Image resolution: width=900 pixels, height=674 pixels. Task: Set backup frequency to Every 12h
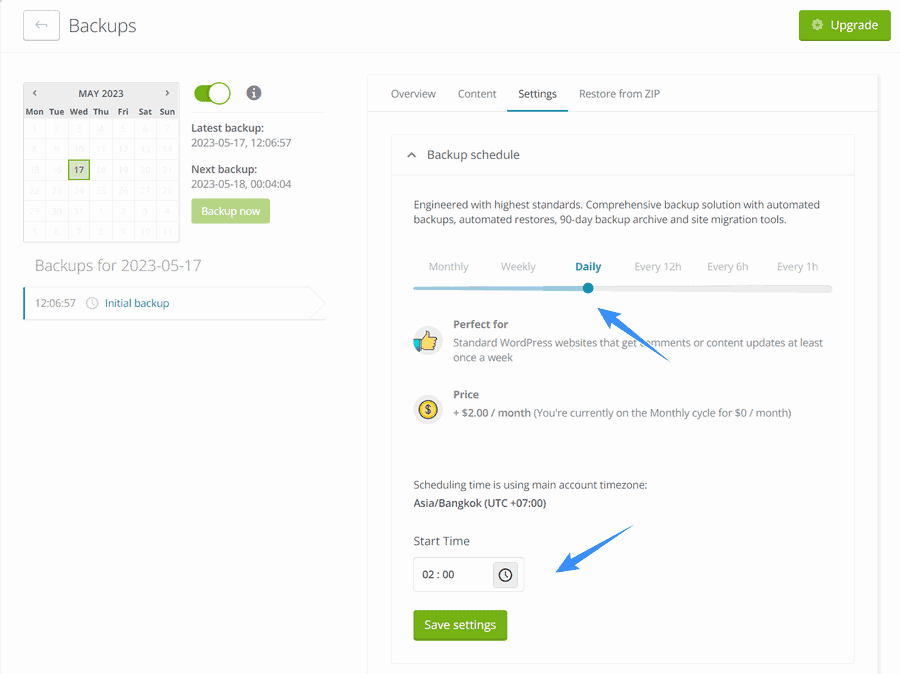point(658,266)
